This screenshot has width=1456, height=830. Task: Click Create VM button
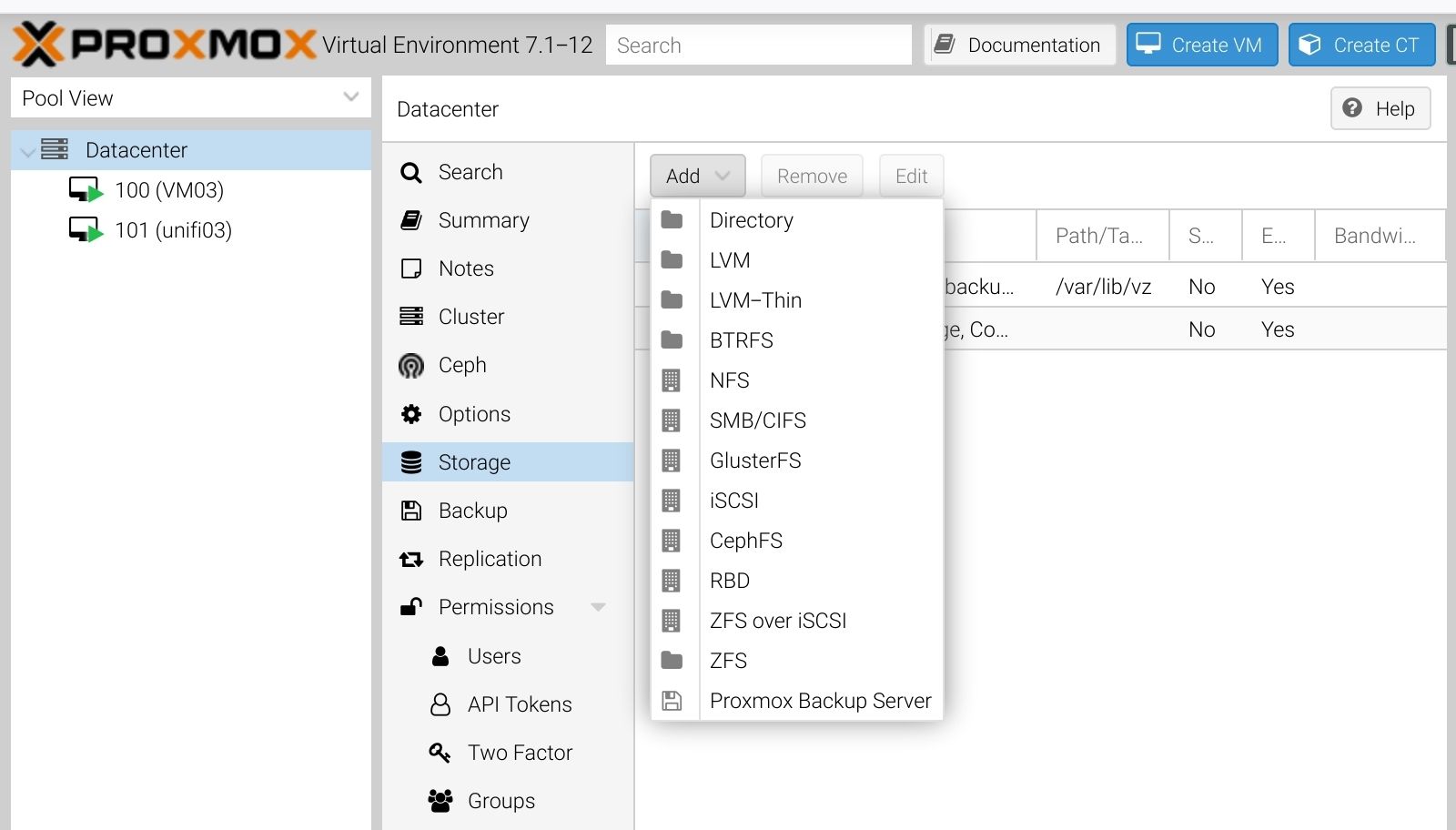pos(1202,45)
